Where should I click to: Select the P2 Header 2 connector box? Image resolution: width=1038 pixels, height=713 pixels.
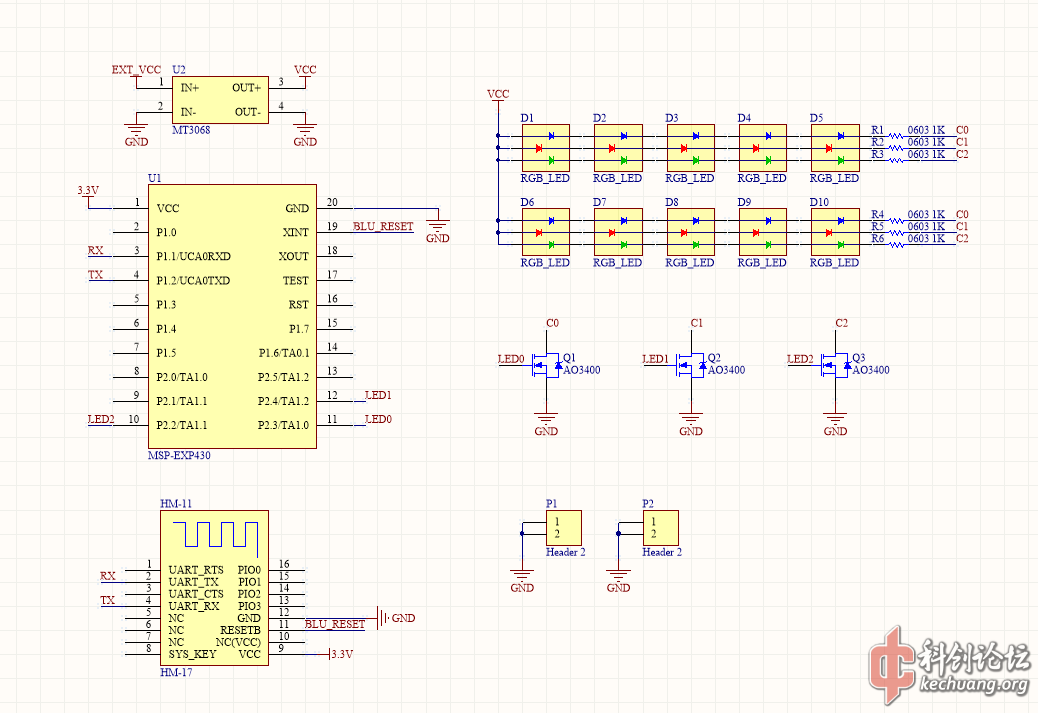click(661, 528)
